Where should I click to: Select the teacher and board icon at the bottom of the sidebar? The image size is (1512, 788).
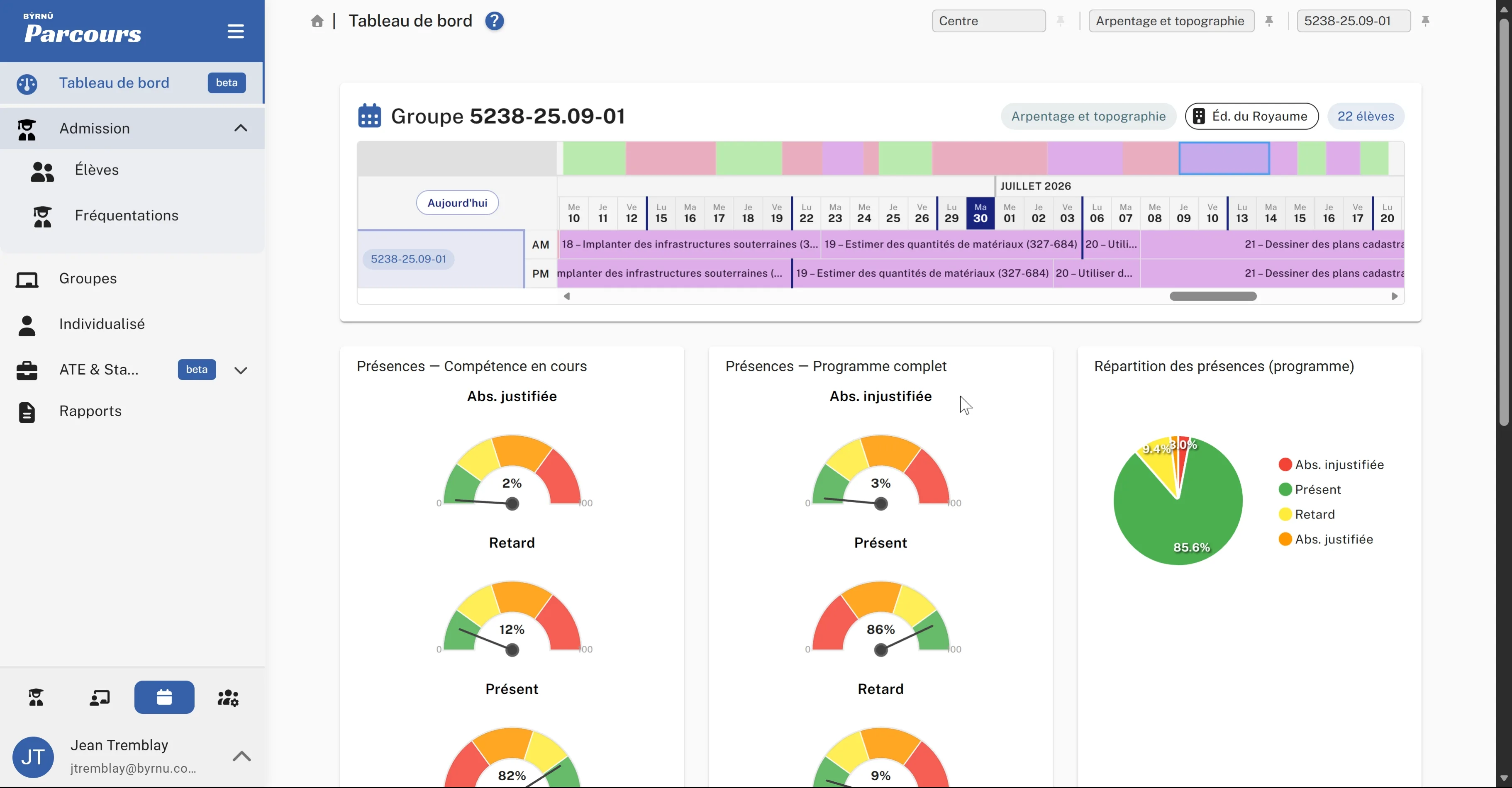coord(100,697)
